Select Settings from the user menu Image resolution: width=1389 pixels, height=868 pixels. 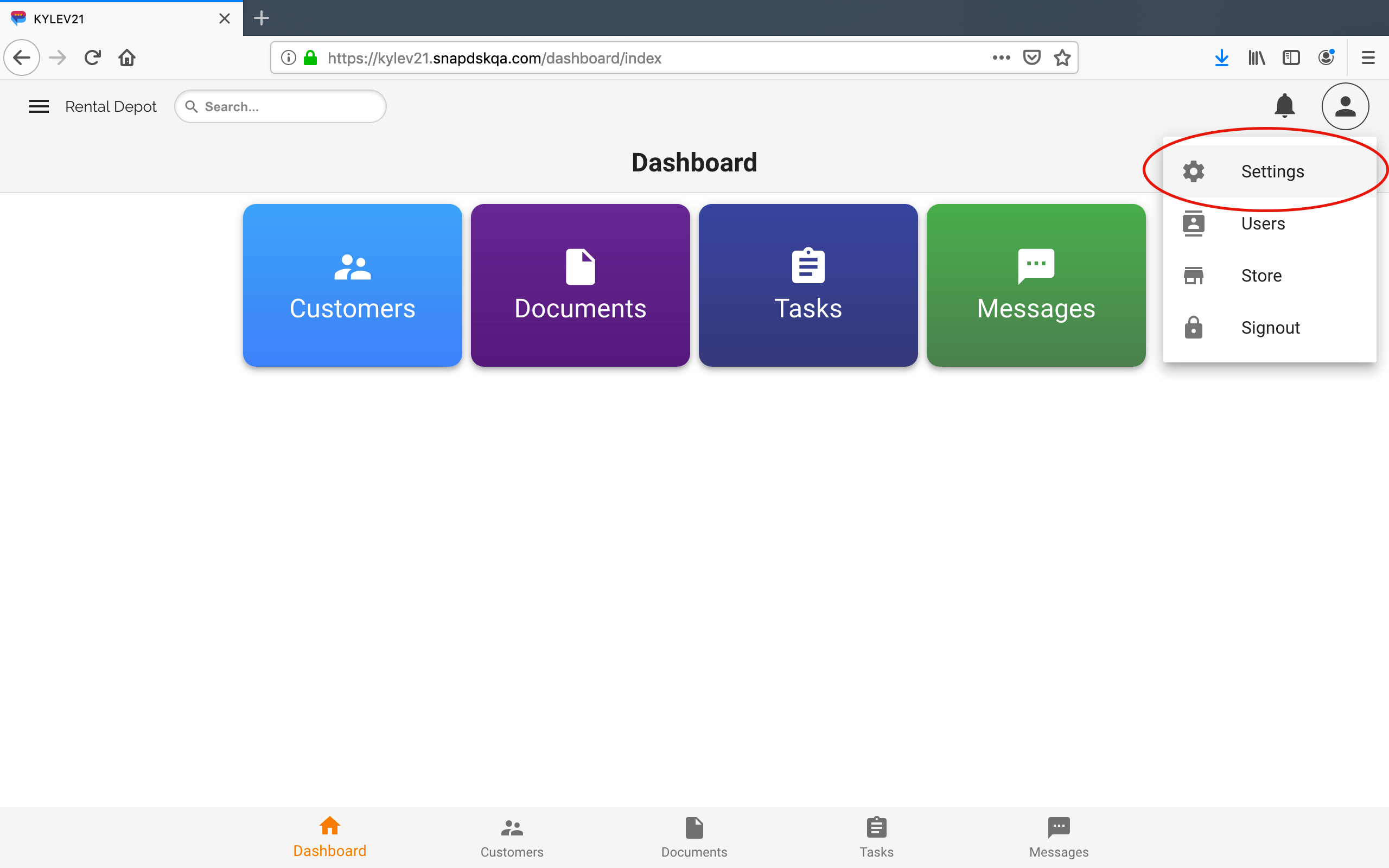click(1272, 171)
